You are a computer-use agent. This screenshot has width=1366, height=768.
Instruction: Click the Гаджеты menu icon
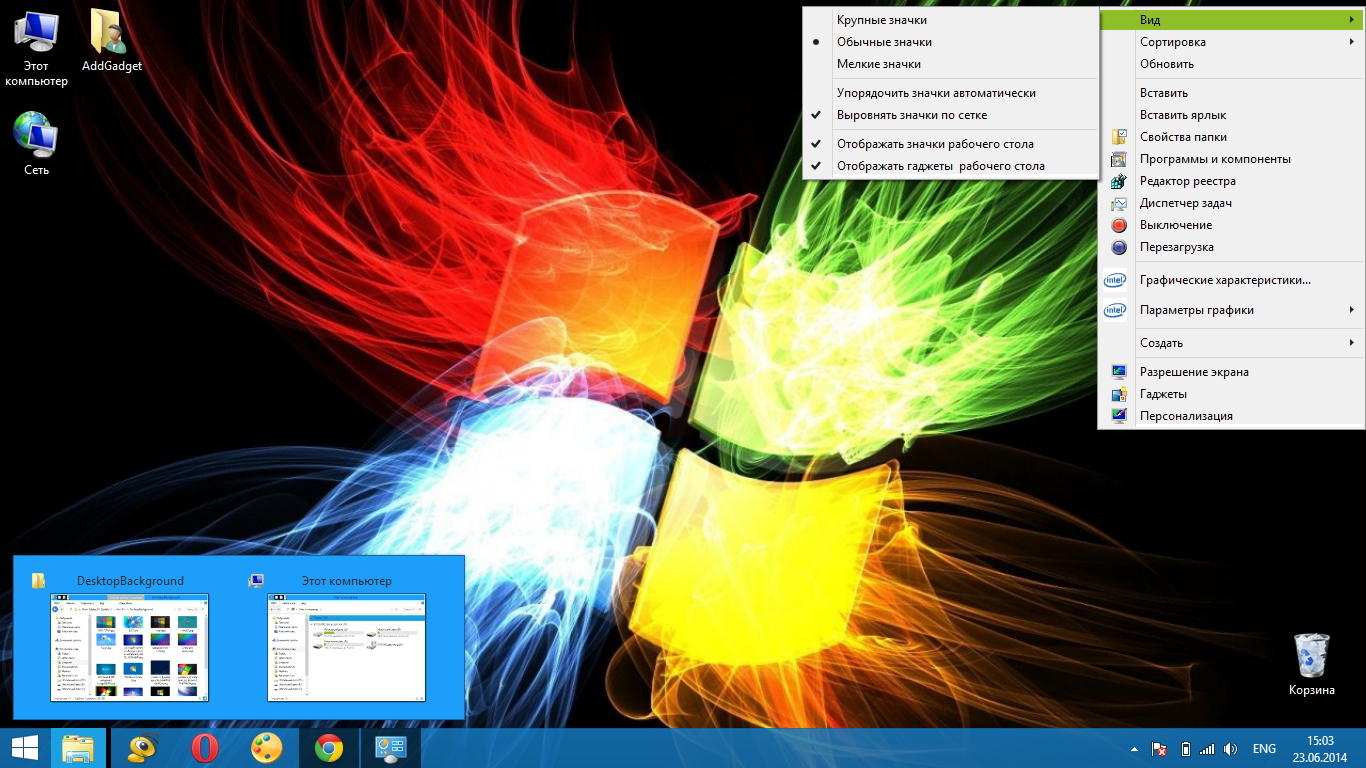(1119, 394)
